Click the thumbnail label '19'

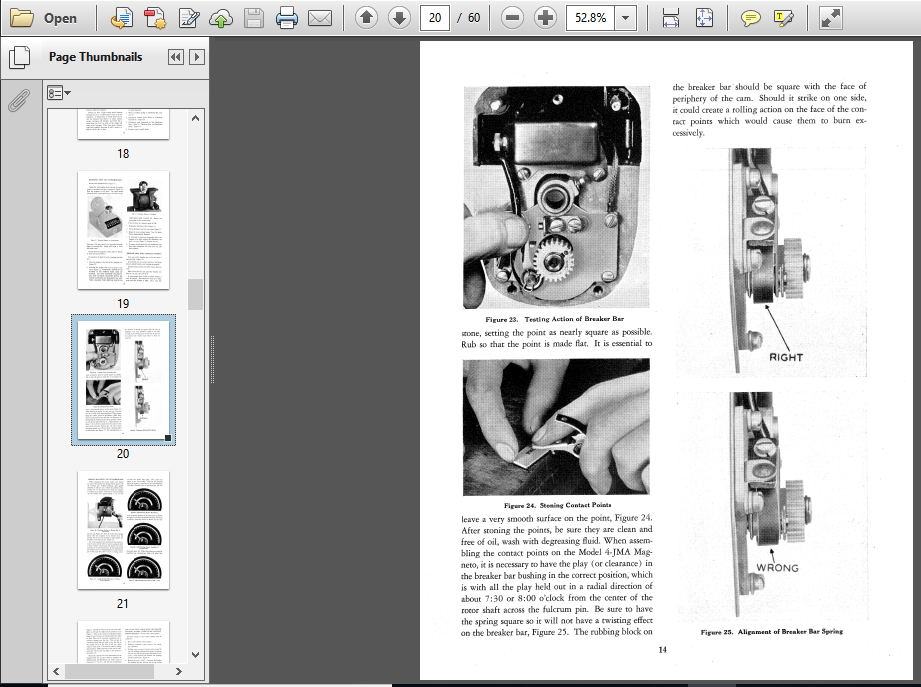(x=123, y=304)
